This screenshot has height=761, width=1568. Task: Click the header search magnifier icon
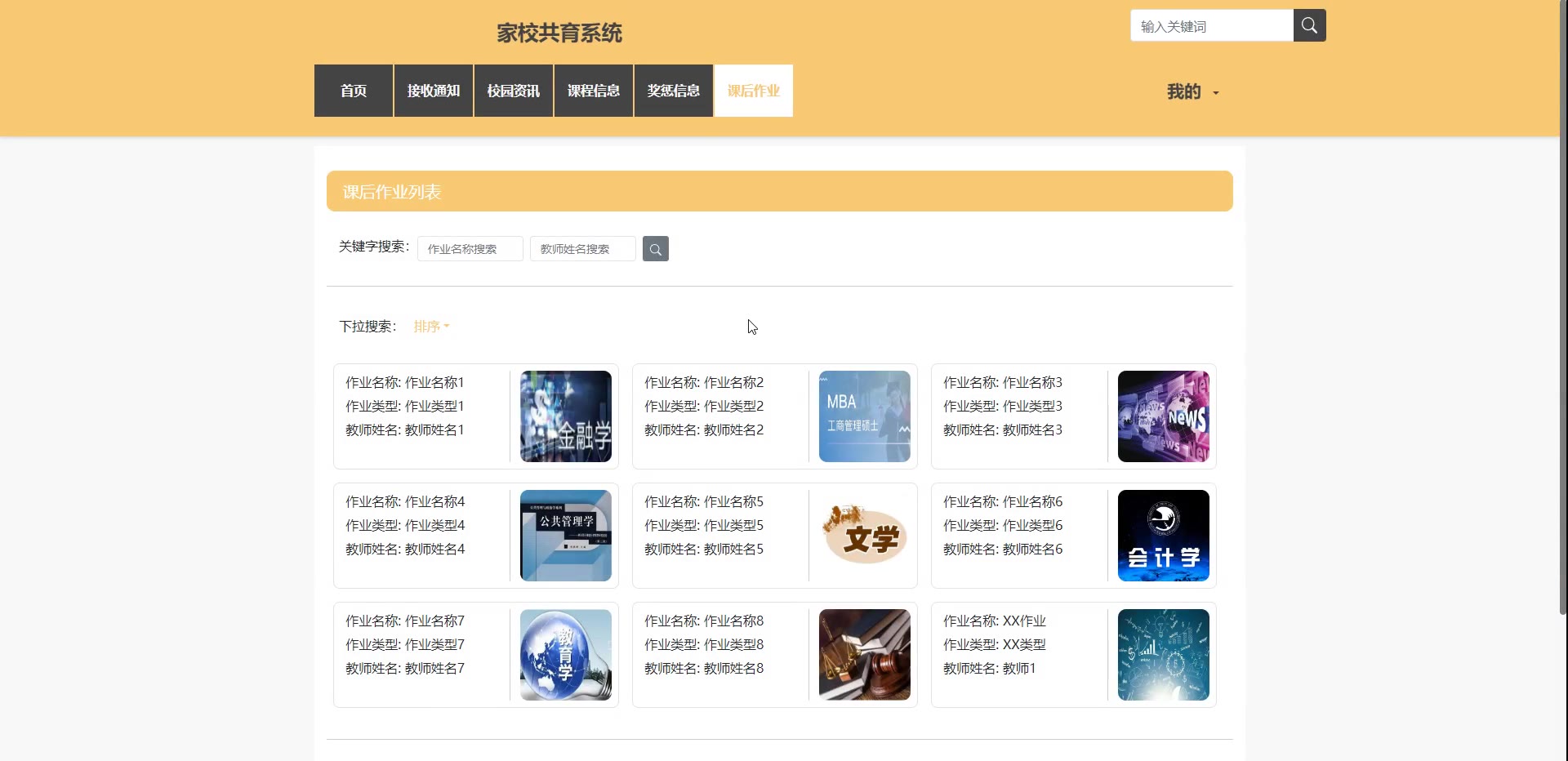(1309, 25)
